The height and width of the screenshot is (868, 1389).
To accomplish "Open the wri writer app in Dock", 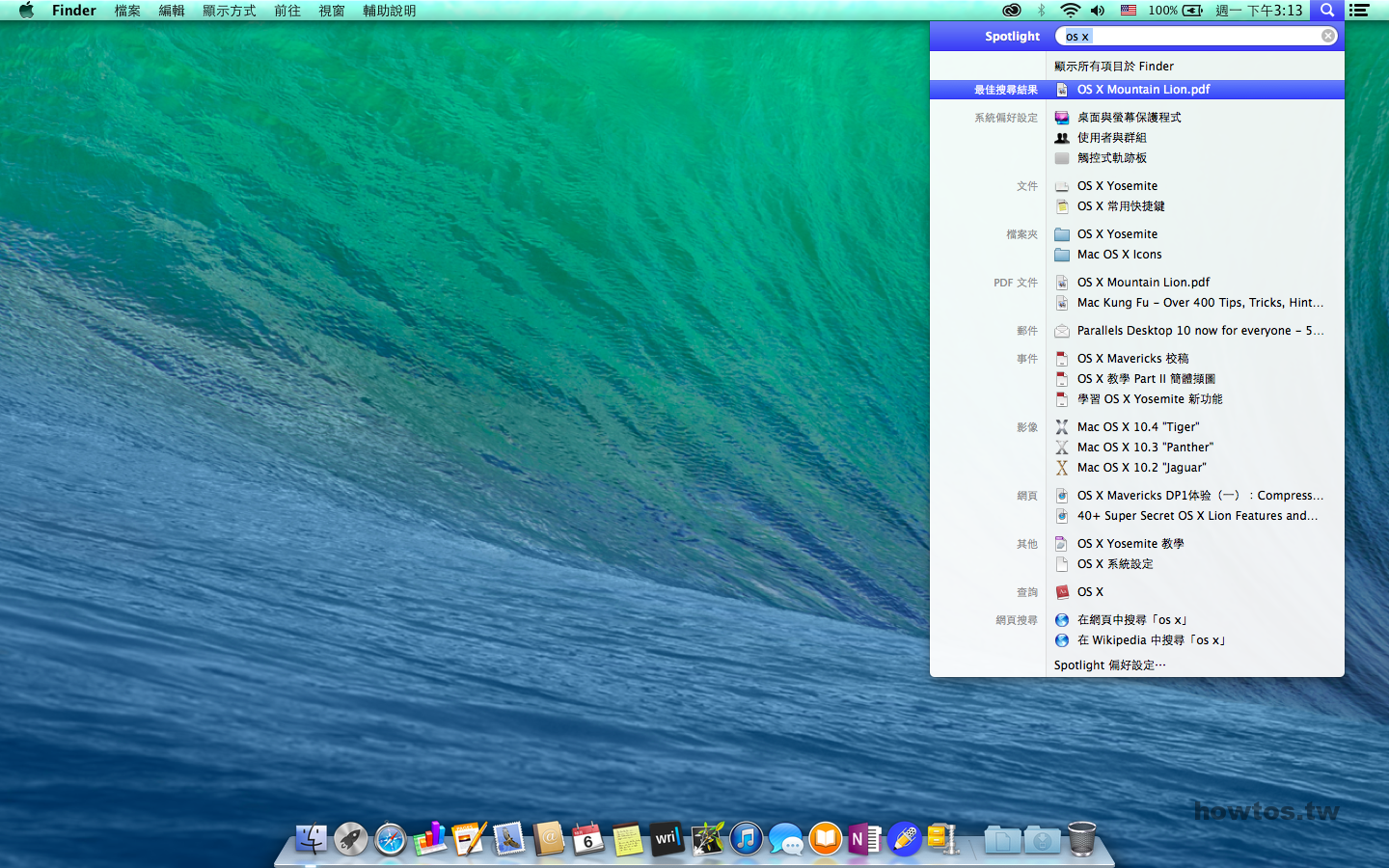I will point(667,839).
